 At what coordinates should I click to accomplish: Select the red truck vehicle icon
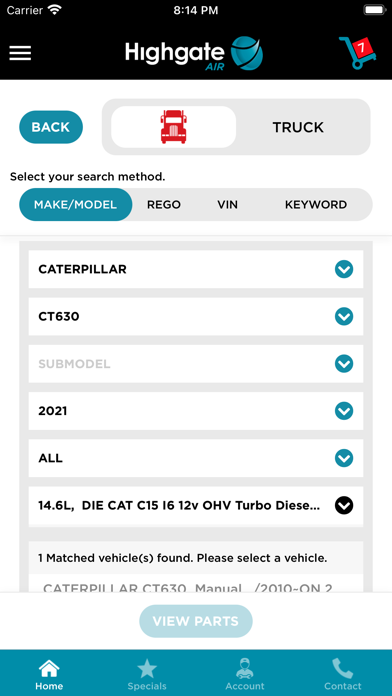pos(174,127)
